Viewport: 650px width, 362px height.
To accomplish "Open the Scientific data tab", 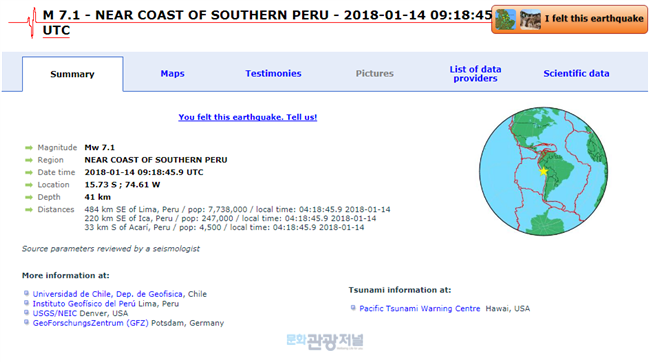I will 576,73.
